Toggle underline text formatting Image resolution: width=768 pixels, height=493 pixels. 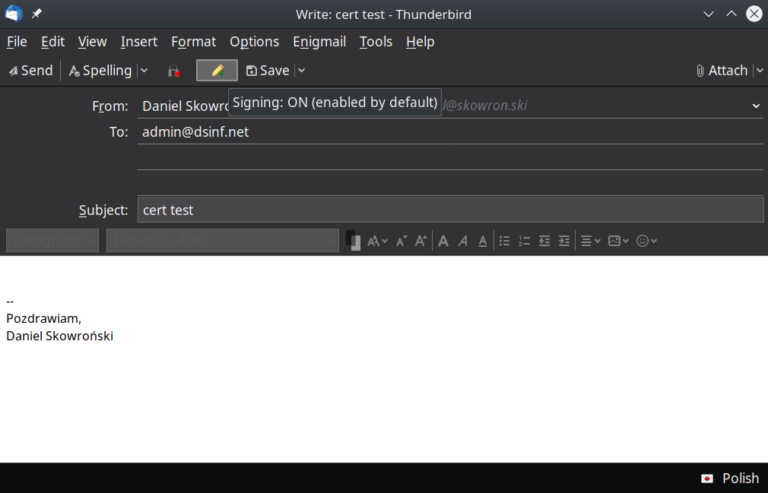(x=482, y=241)
